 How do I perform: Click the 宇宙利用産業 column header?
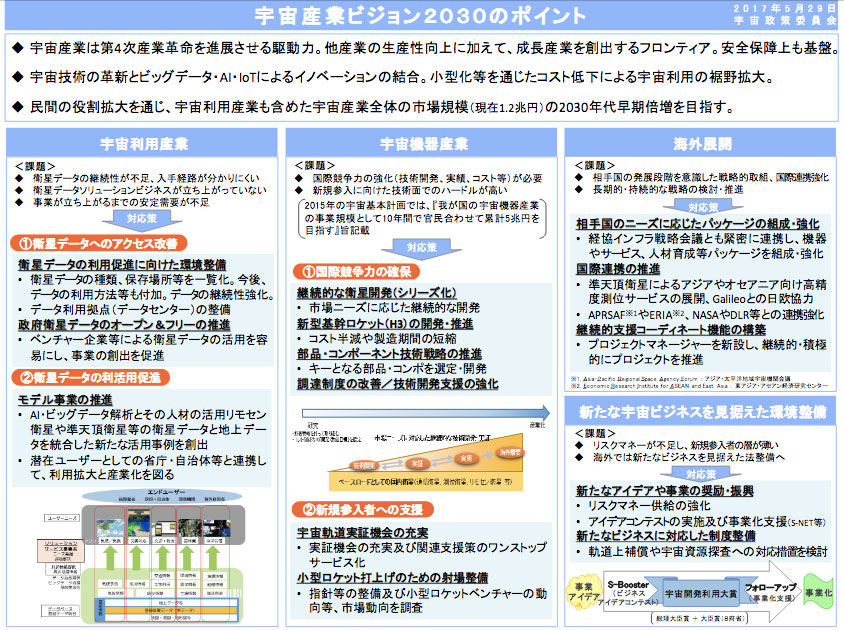coord(141,143)
